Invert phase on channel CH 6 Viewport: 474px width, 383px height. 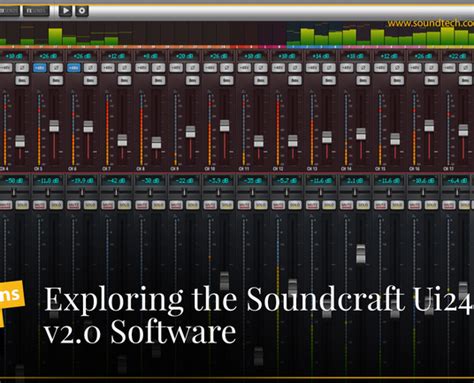point(90,68)
